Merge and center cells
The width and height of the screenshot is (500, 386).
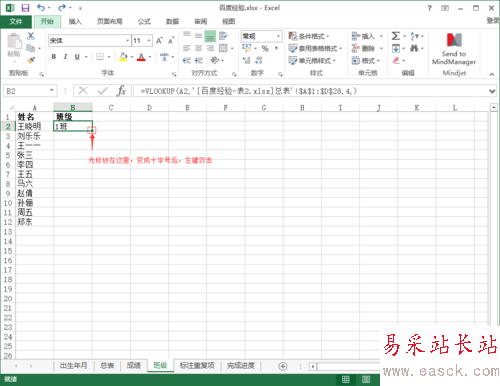(x=223, y=49)
